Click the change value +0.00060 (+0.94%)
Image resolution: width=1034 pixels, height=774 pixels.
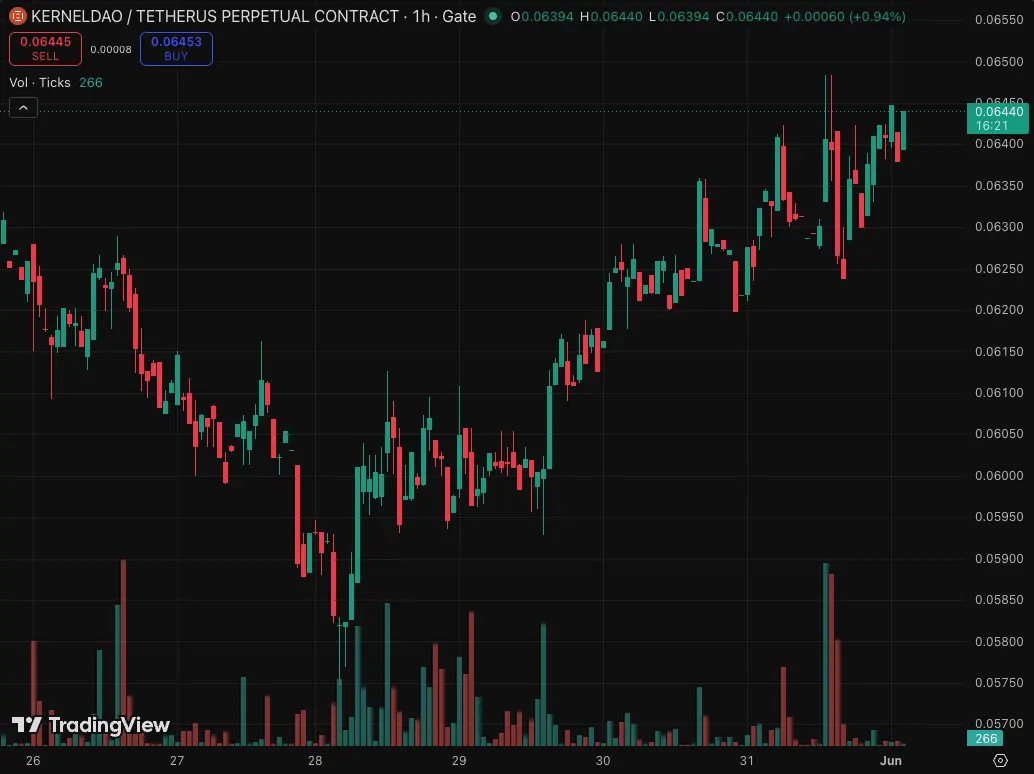tap(845, 16)
